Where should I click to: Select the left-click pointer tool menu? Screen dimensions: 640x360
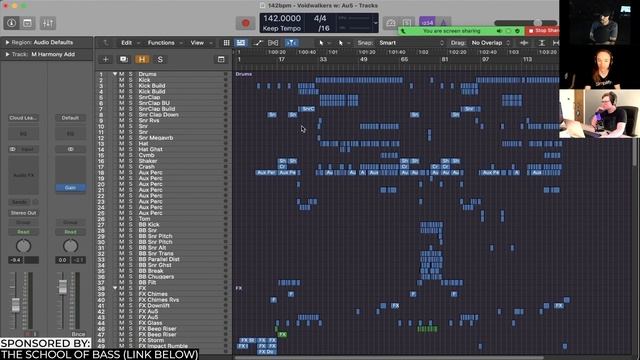323,43
